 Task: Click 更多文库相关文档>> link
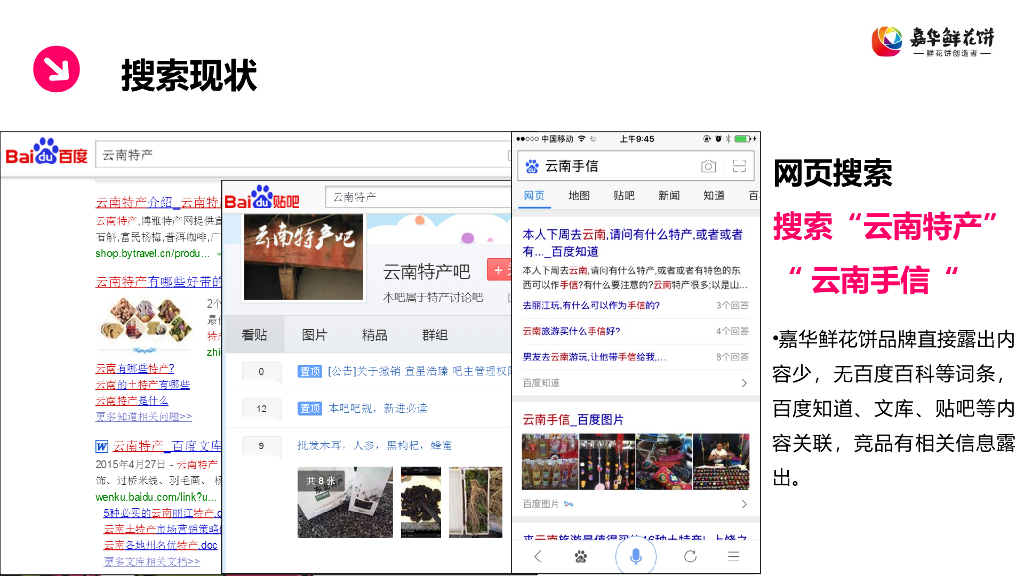tap(152, 561)
